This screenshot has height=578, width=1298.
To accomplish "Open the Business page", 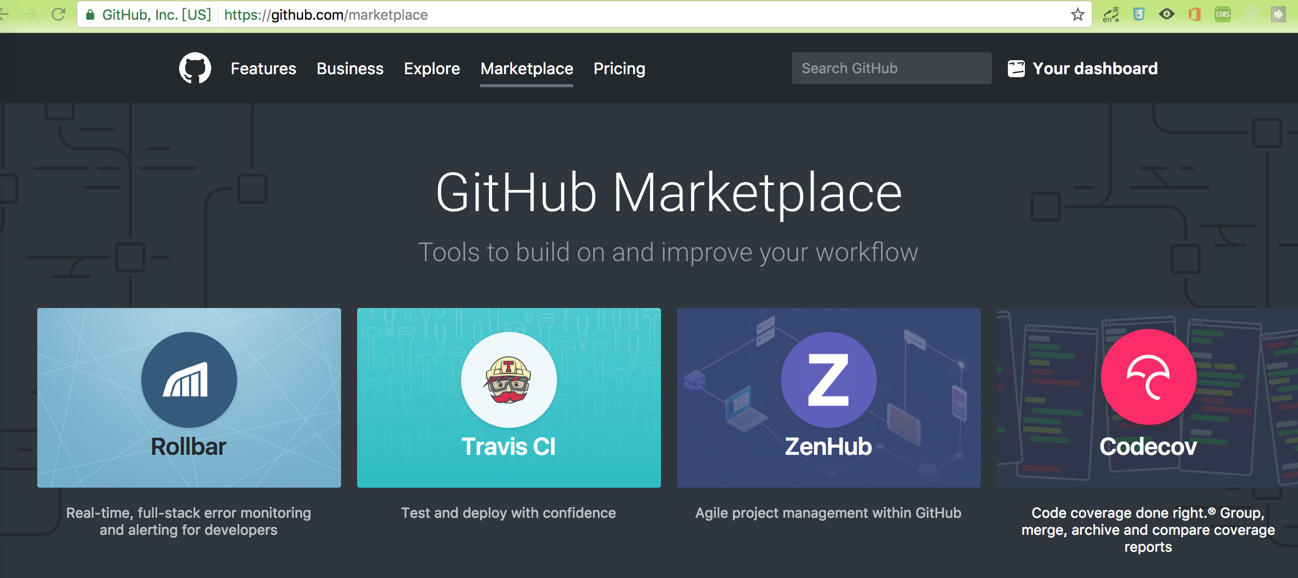I will [x=350, y=69].
